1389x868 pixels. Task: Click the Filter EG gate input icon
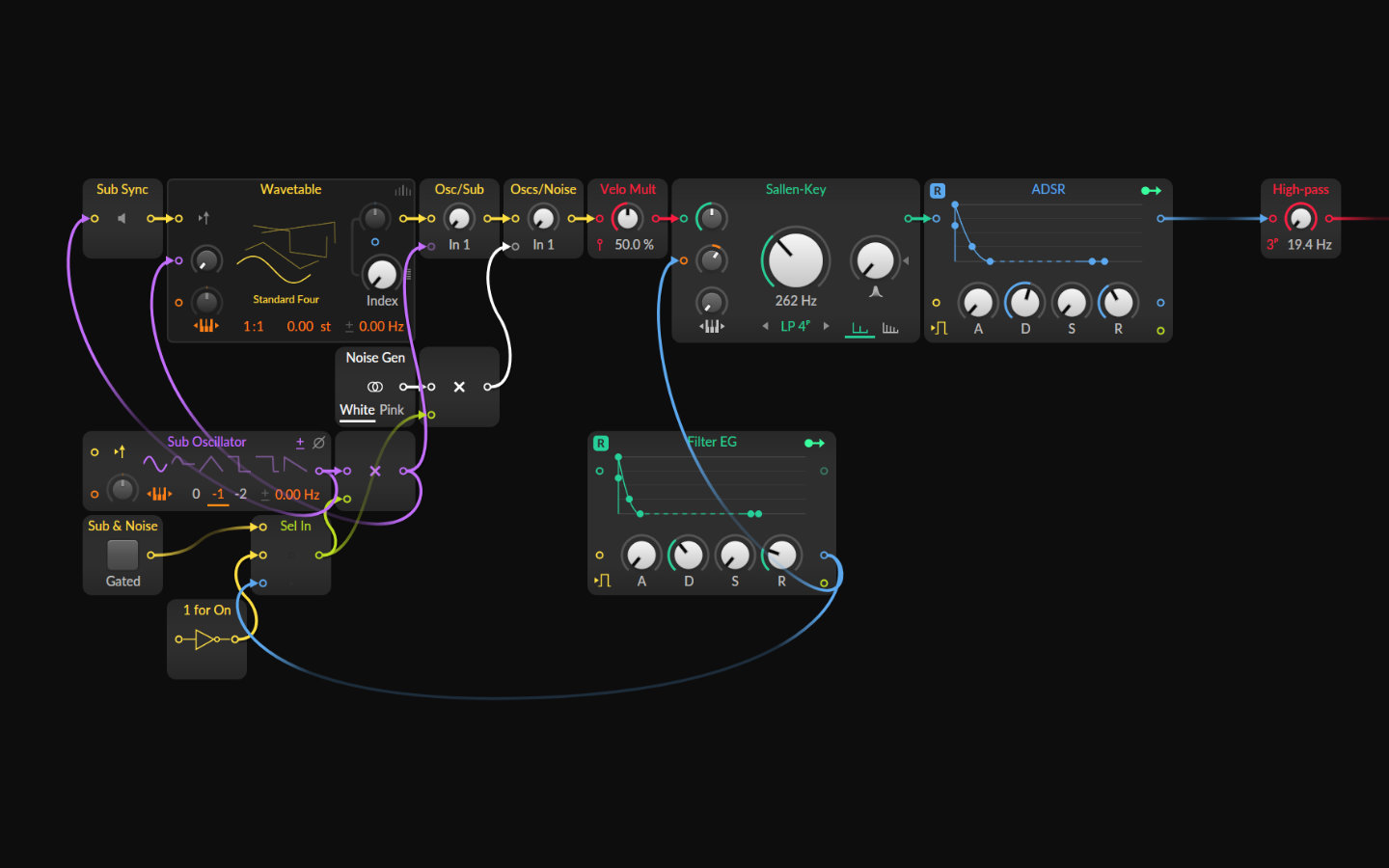click(603, 581)
